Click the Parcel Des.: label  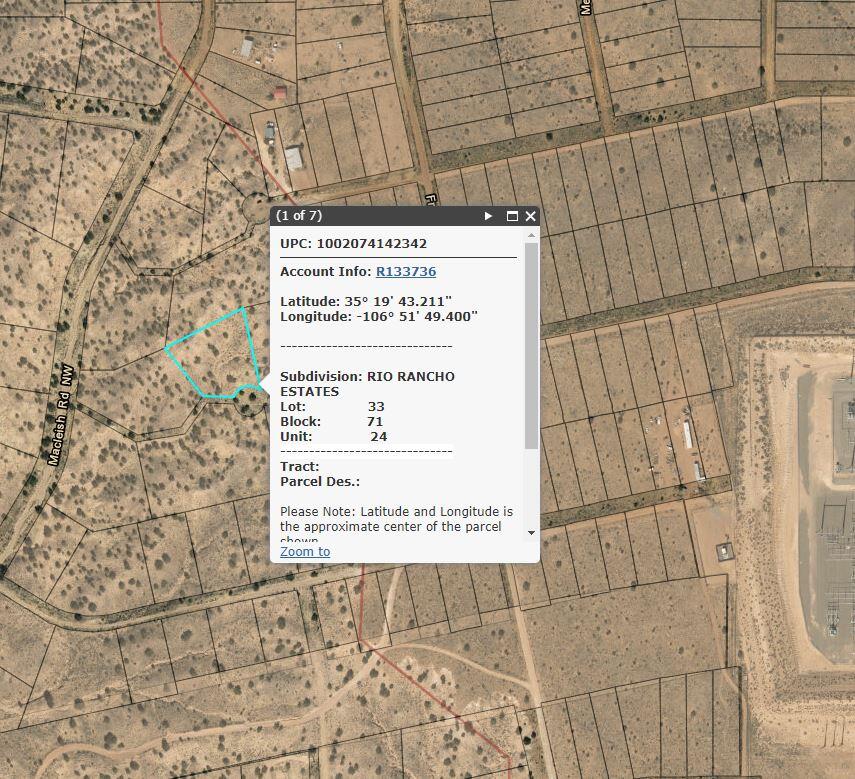320,482
